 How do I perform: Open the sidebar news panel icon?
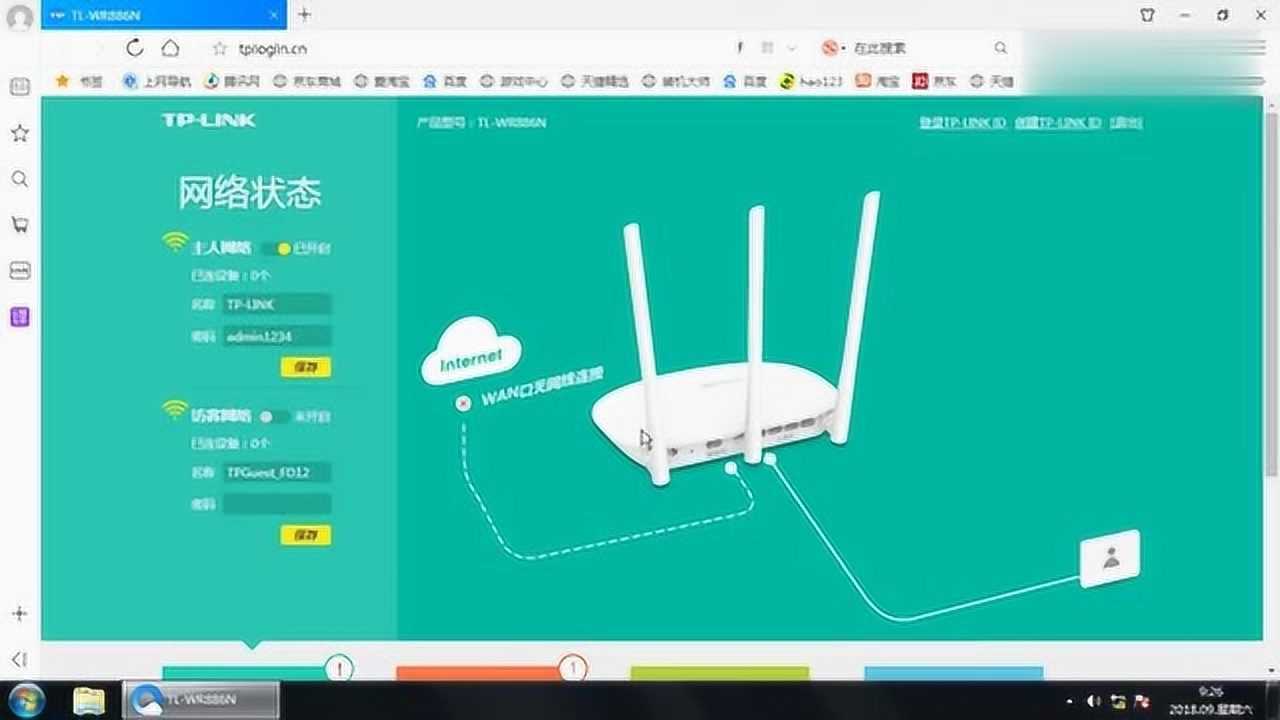click(19, 87)
